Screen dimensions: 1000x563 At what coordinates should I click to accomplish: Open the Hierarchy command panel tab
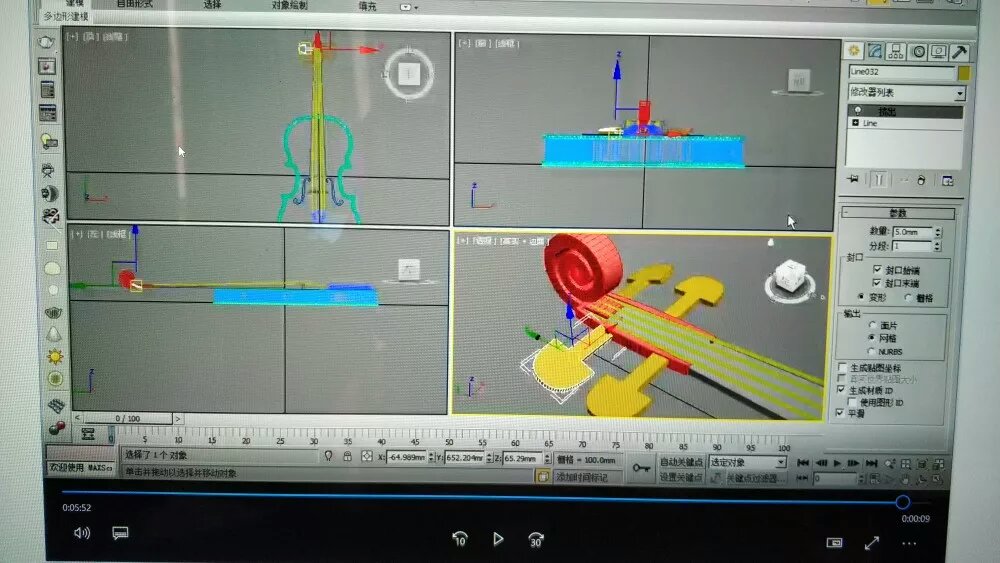pyautogui.click(x=897, y=51)
